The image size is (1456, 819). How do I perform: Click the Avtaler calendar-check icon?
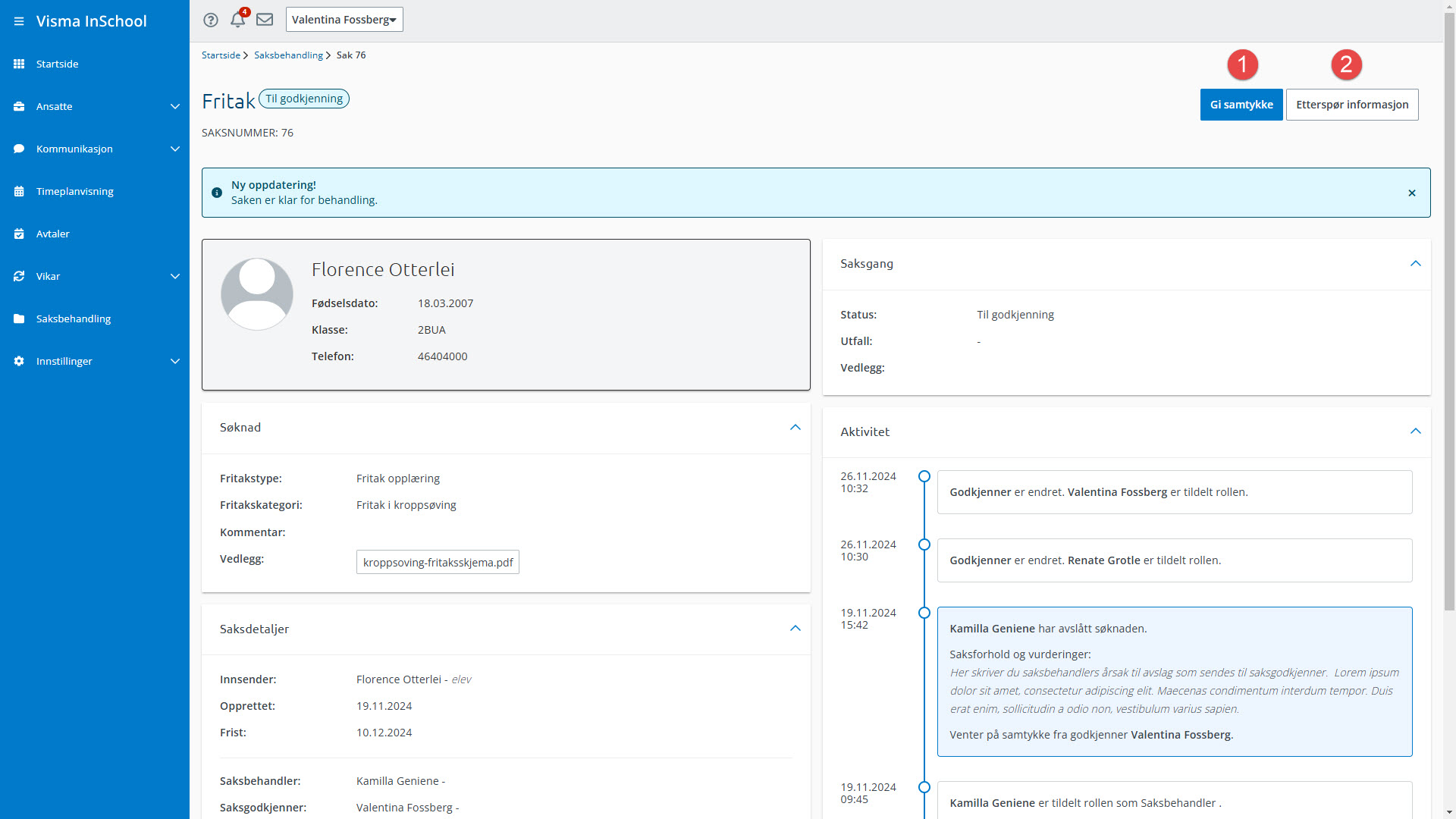tap(19, 234)
